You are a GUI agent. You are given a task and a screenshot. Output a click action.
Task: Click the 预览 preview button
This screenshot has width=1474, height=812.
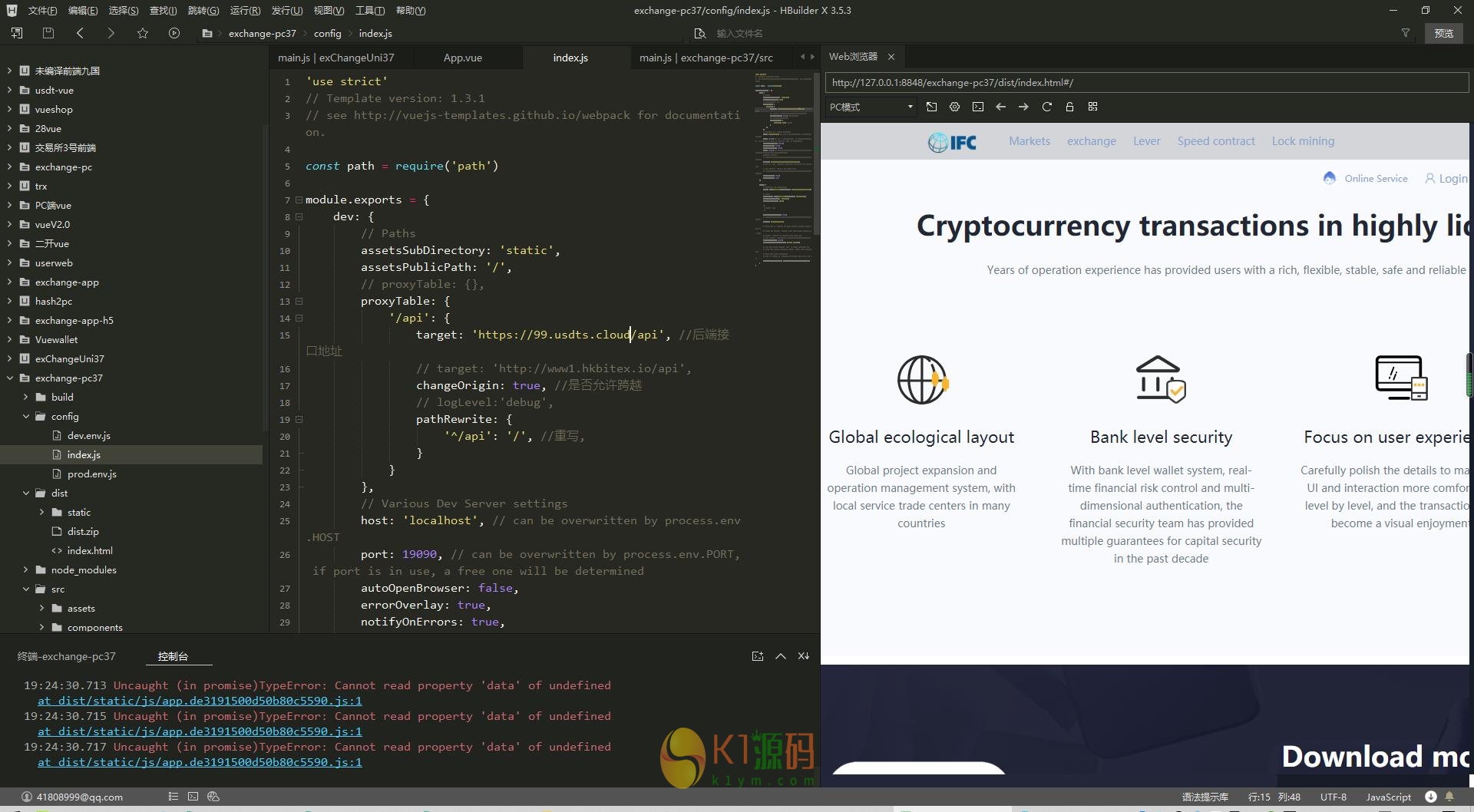[1444, 33]
